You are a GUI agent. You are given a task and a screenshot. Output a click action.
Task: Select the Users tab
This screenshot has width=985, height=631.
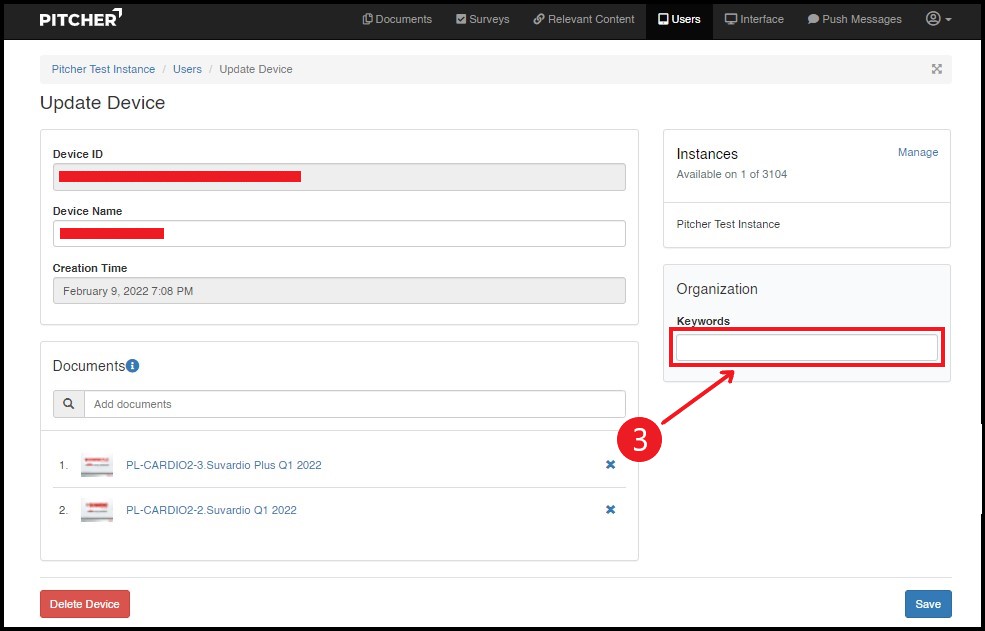click(x=679, y=19)
